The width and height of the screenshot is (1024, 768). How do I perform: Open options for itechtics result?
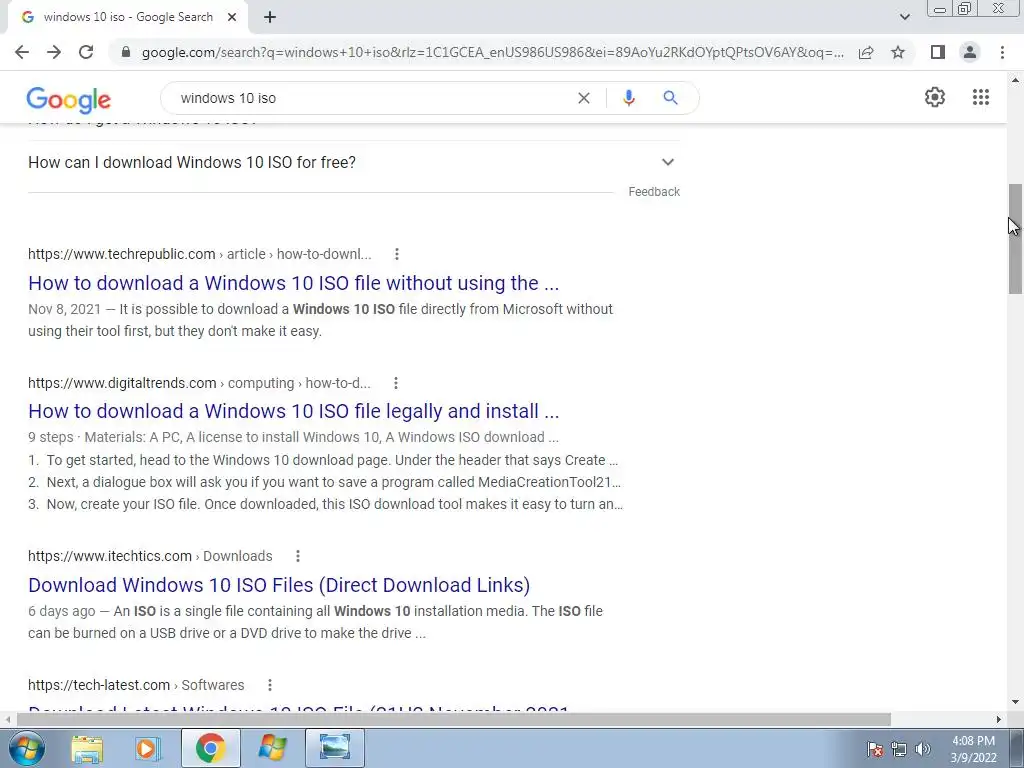[x=298, y=556]
